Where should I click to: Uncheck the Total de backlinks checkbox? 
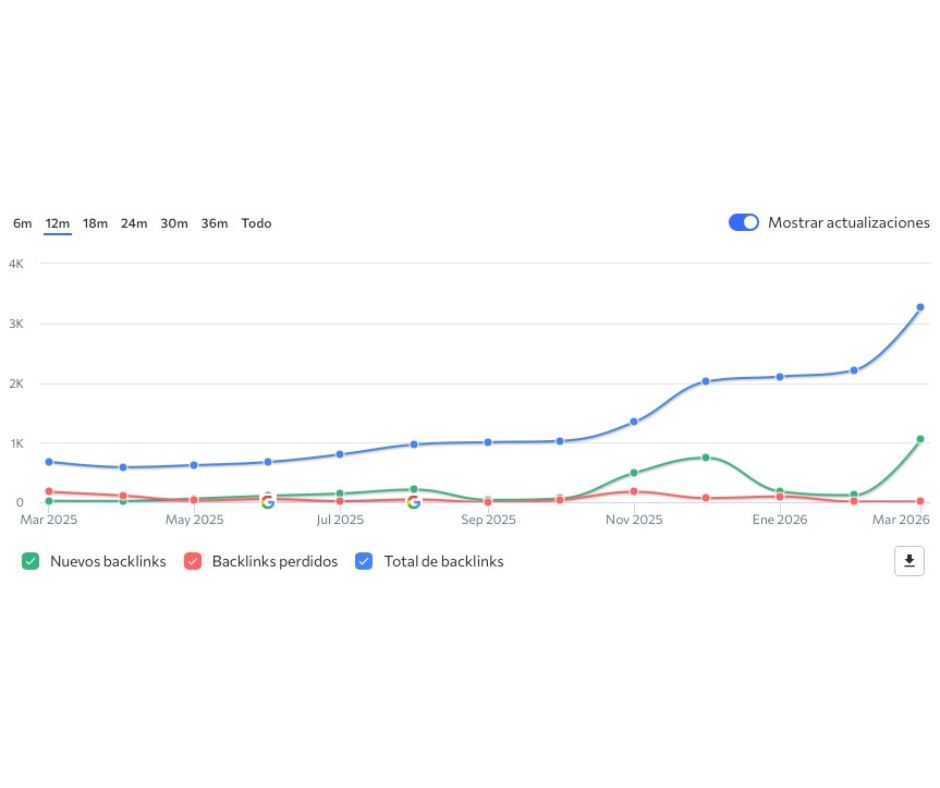(364, 562)
